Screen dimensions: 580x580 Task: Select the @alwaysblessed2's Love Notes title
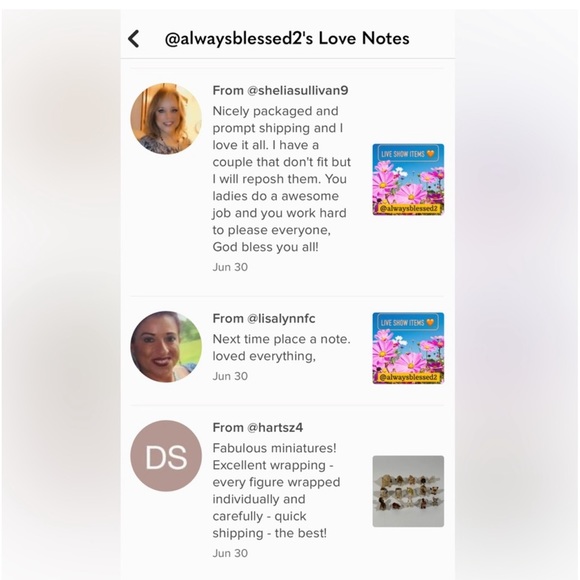[287, 38]
